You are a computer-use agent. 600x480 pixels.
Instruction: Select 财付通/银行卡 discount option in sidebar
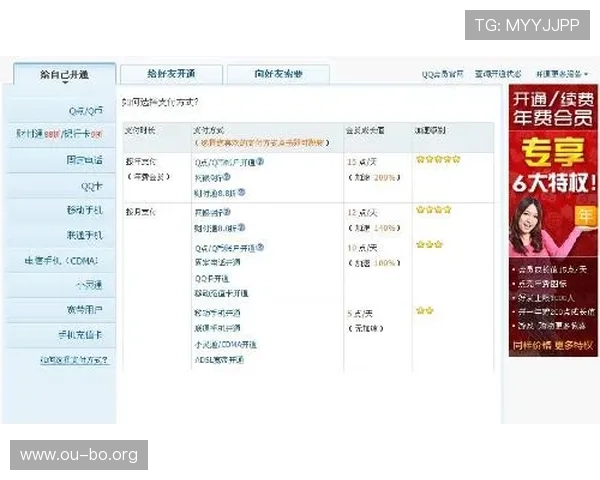61,134
